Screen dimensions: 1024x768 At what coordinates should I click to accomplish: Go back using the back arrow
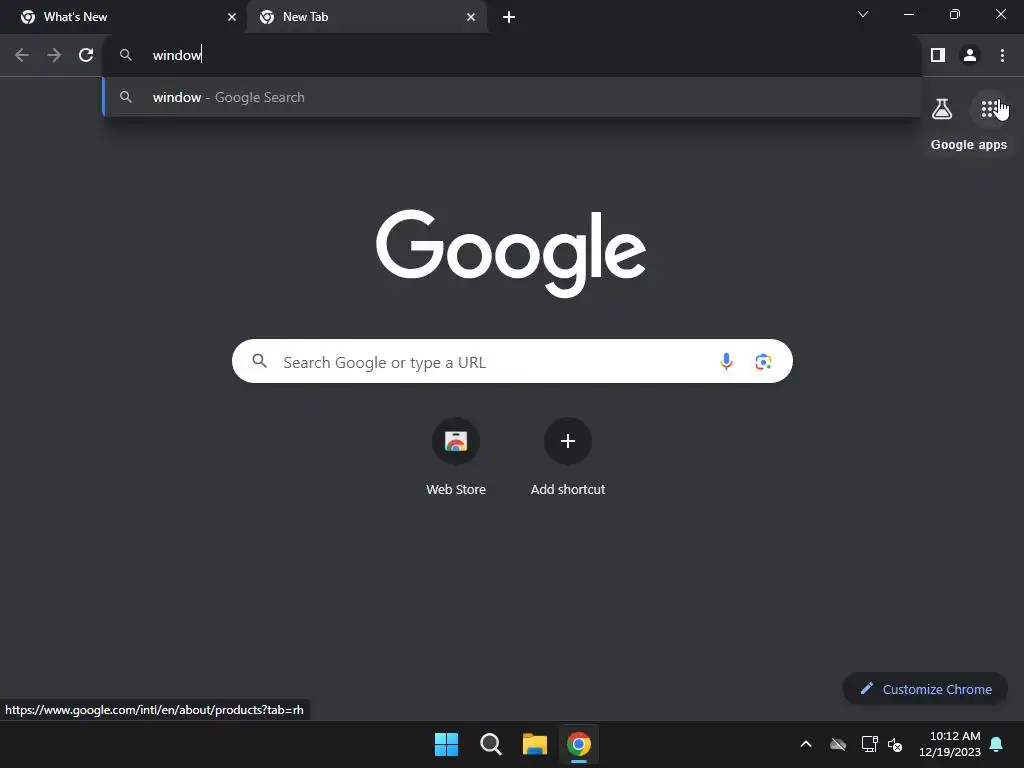tap(22, 56)
